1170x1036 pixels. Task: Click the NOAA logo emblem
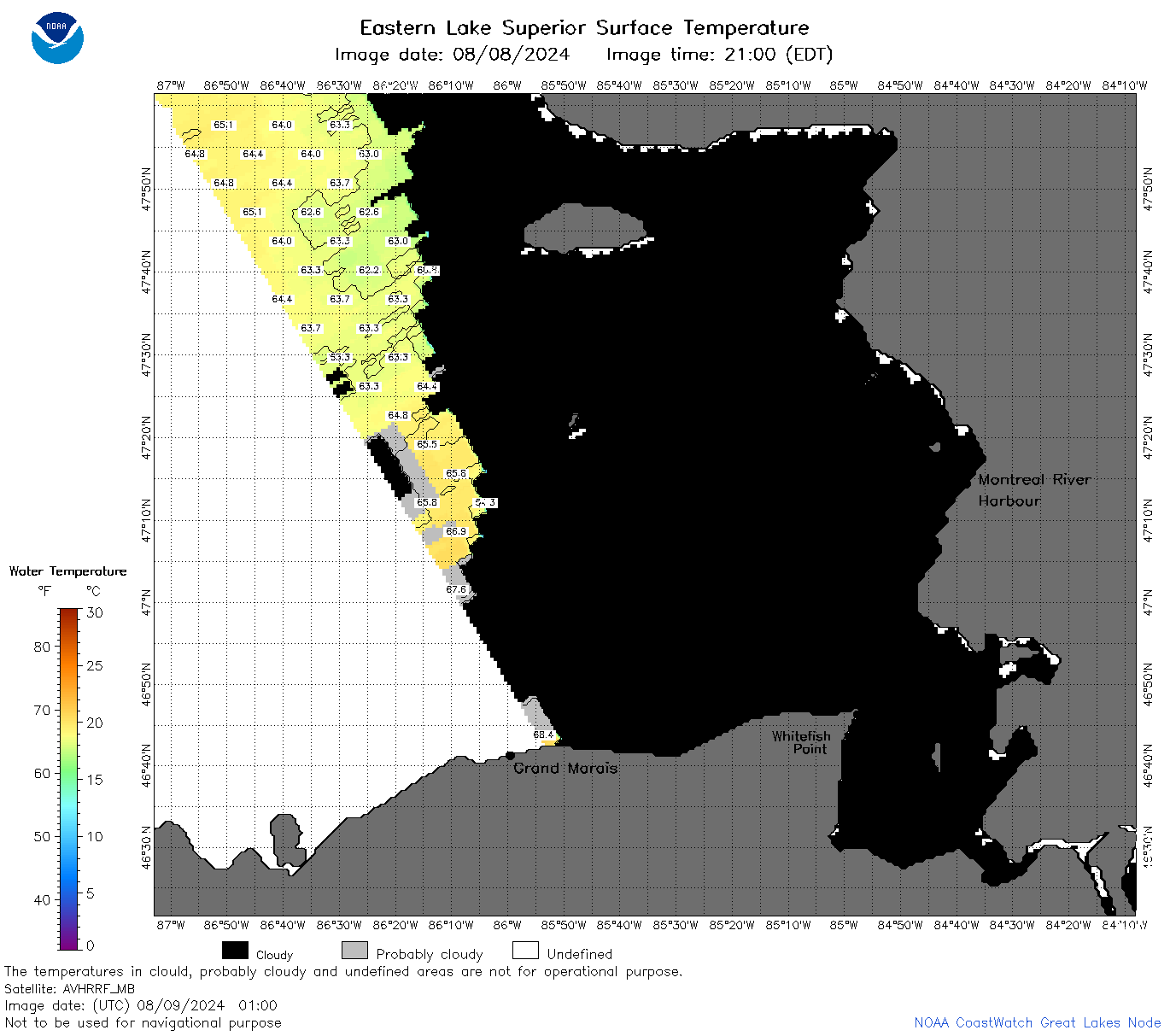[x=57, y=38]
